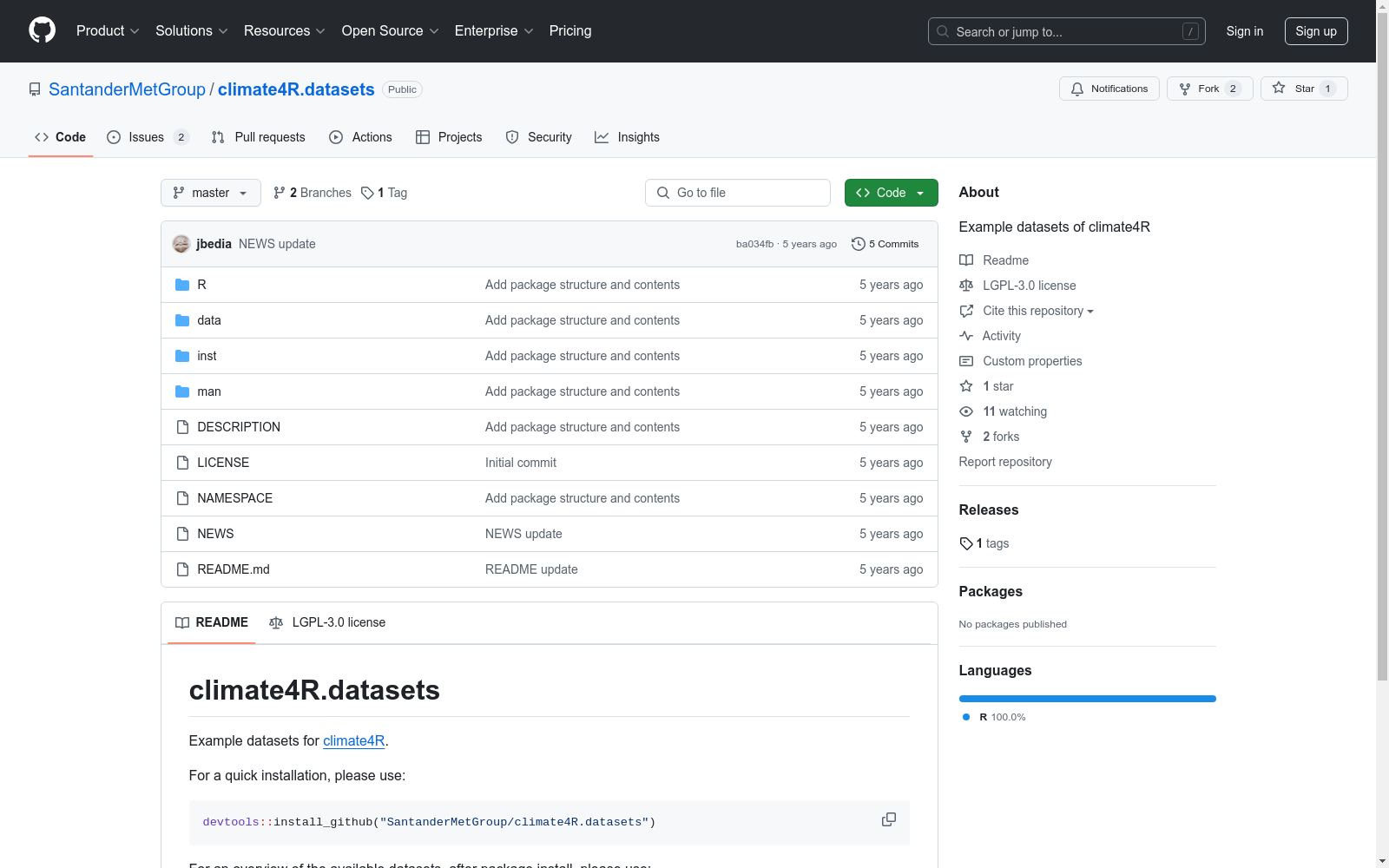The image size is (1389, 868).
Task: Click Report repository link
Action: (x=1005, y=462)
